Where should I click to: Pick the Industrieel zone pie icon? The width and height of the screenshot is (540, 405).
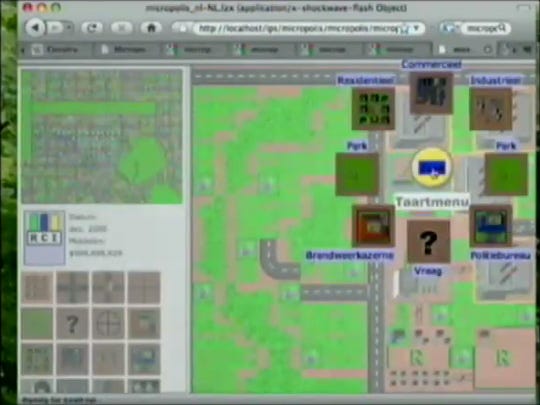tap(491, 109)
